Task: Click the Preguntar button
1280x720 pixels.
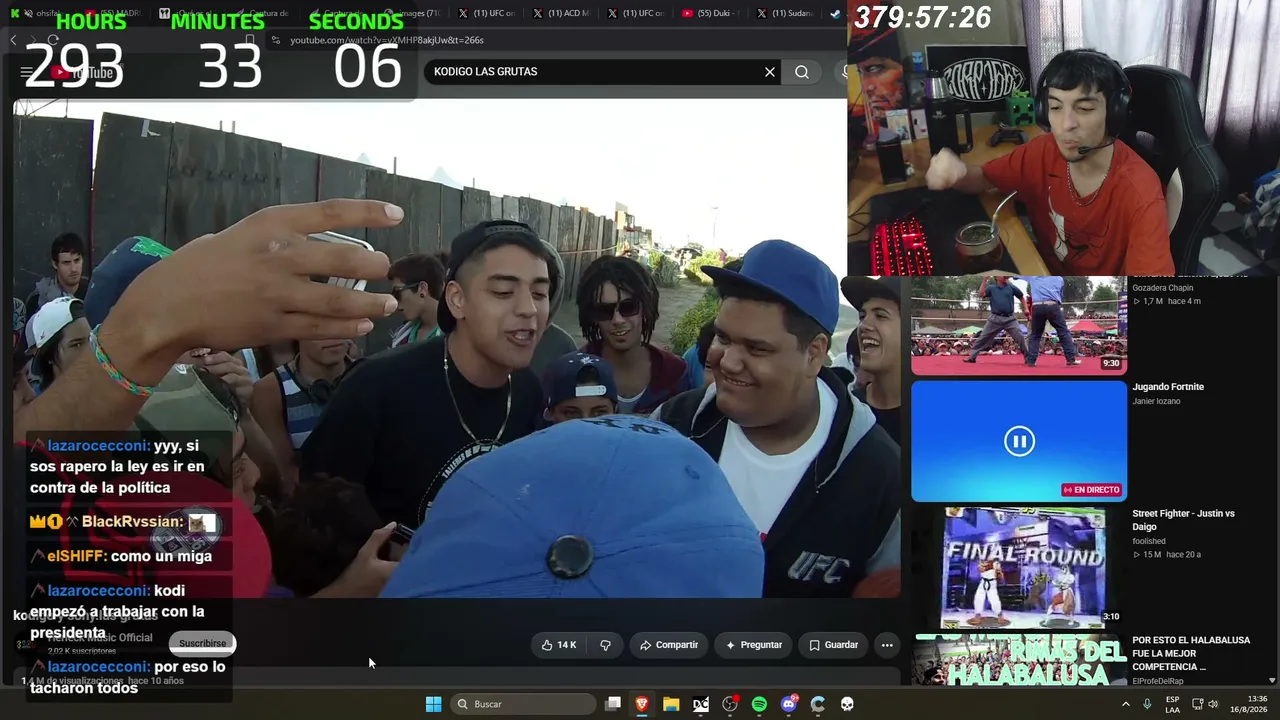Action: pyautogui.click(x=754, y=645)
